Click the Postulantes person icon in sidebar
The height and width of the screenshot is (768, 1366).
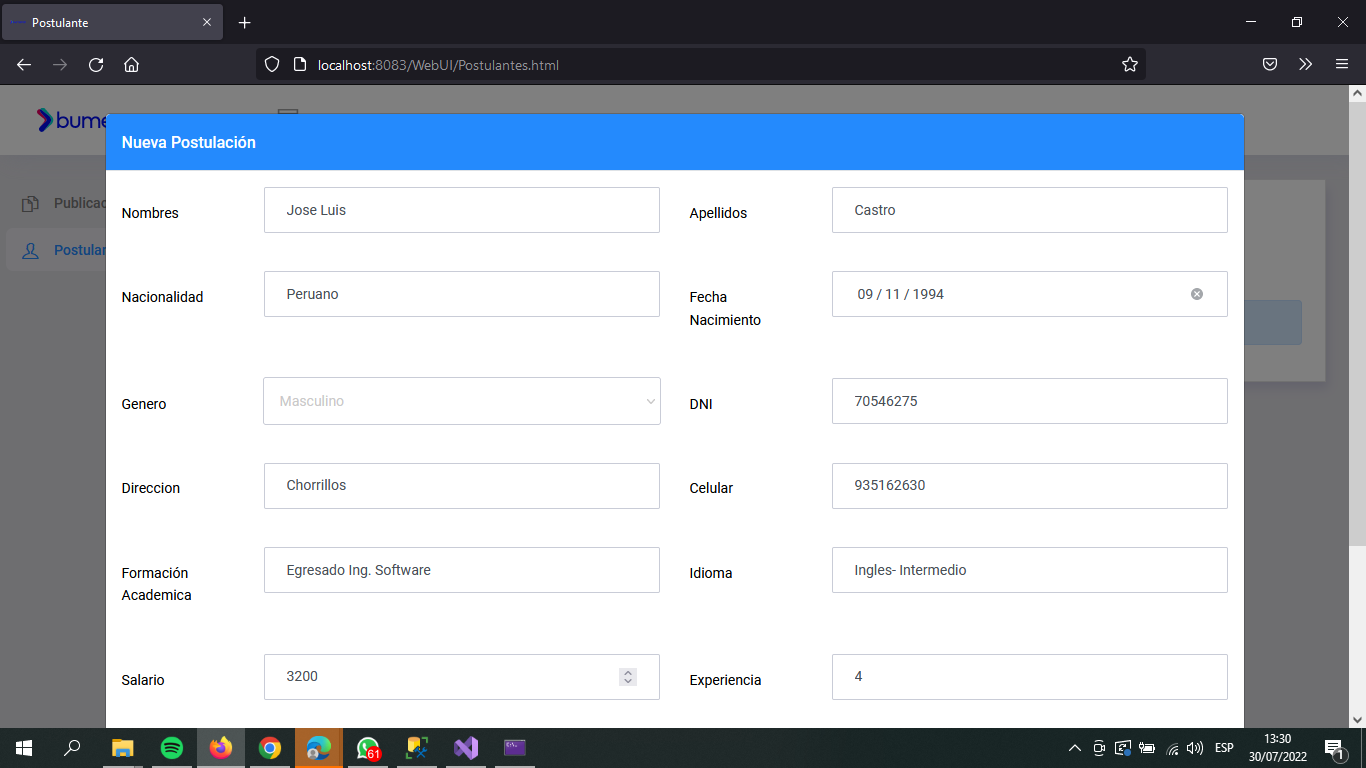[x=29, y=249]
